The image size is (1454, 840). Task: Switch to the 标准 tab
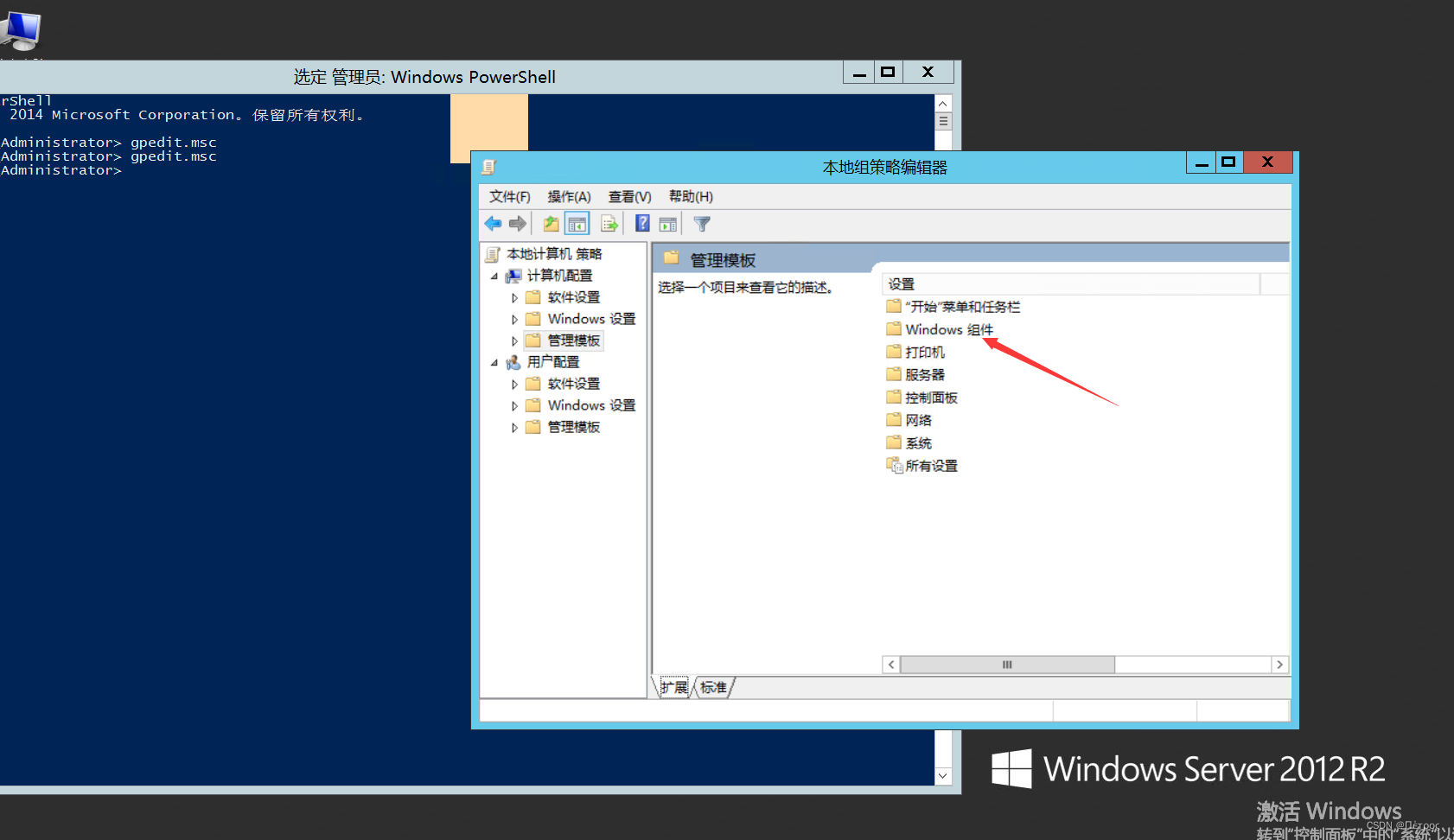713,687
